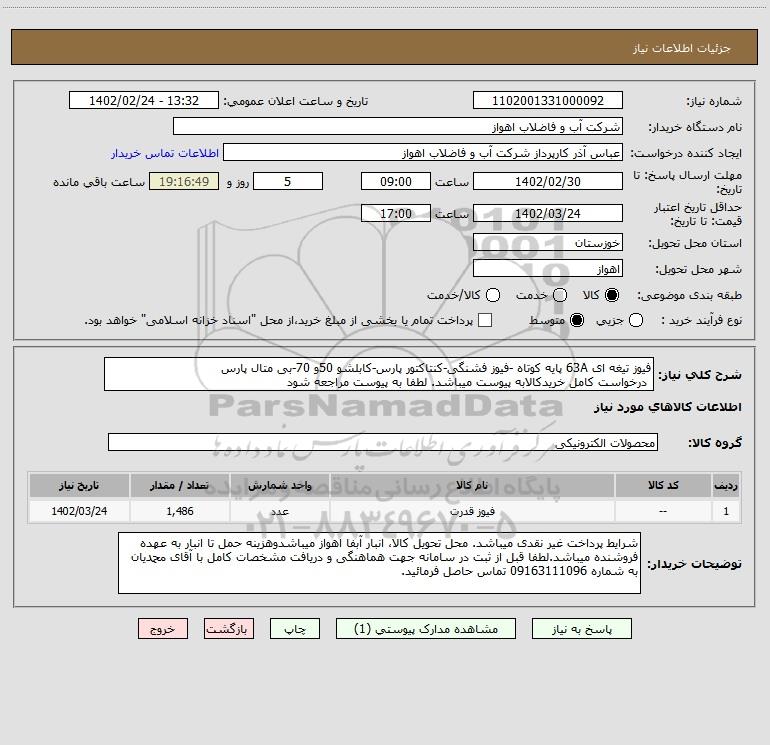Click the announcement date field 1402/02/24 - 13:32
This screenshot has height=745, width=770.
[144, 101]
